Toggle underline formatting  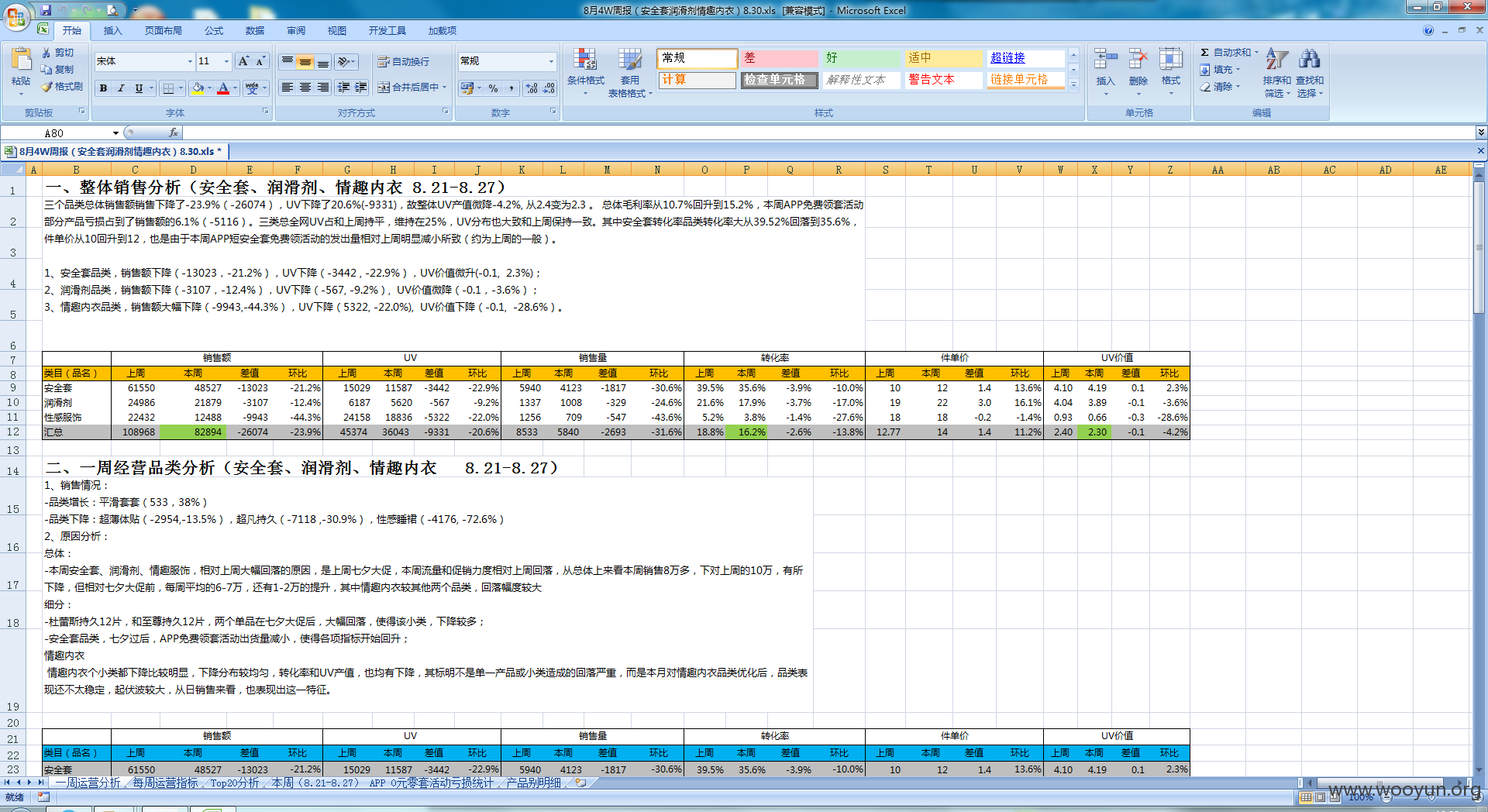[x=139, y=88]
